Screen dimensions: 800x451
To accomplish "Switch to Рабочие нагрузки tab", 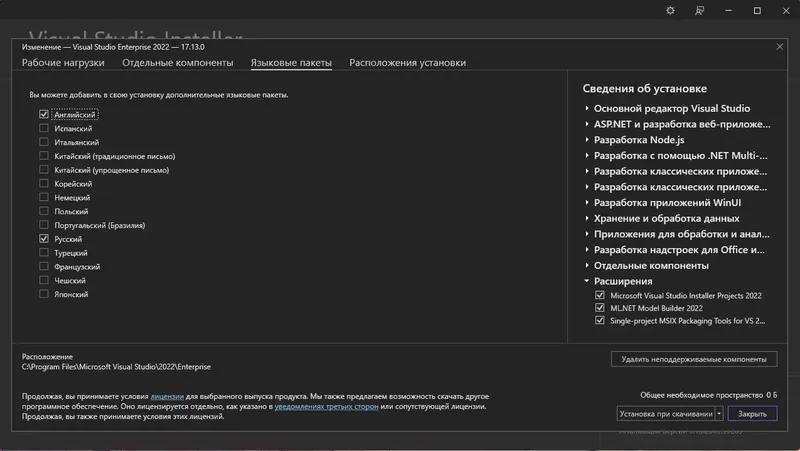I will (63, 63).
